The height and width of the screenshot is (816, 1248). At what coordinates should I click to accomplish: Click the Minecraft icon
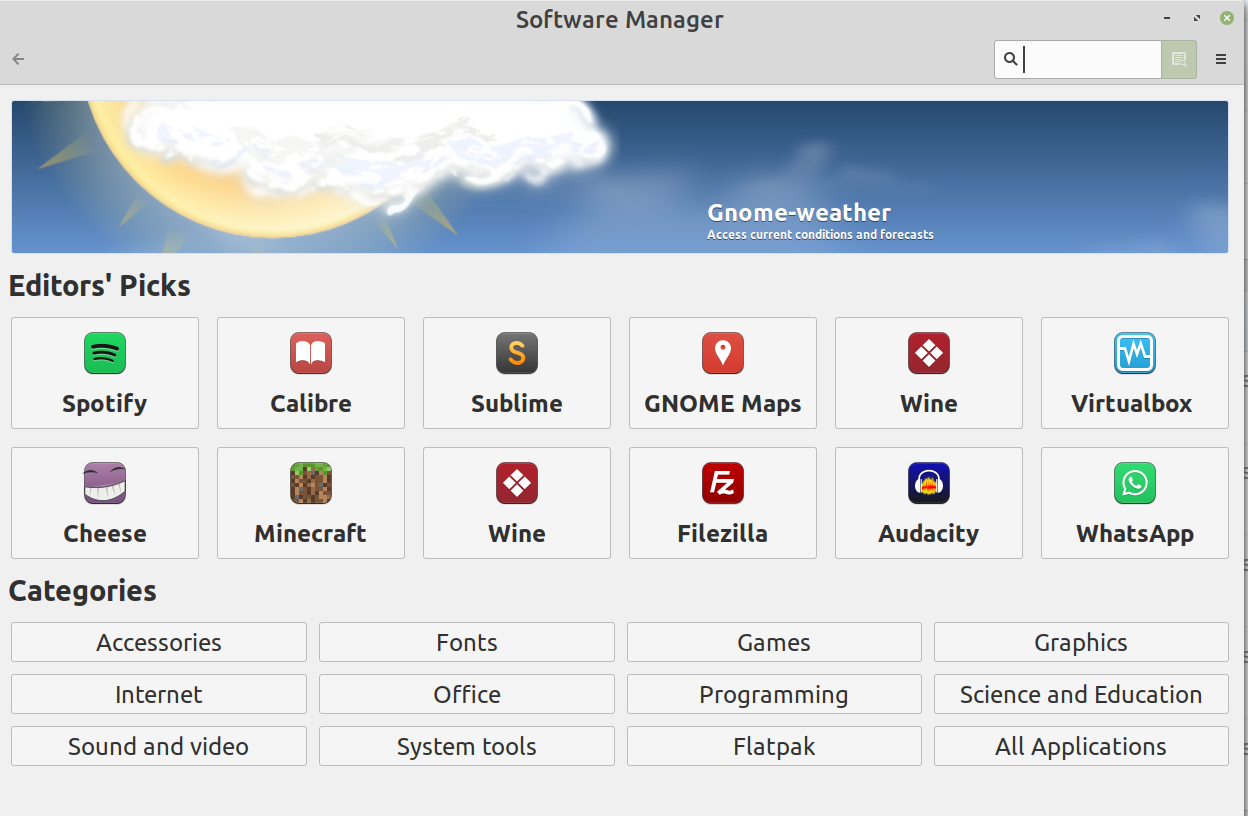click(x=310, y=502)
